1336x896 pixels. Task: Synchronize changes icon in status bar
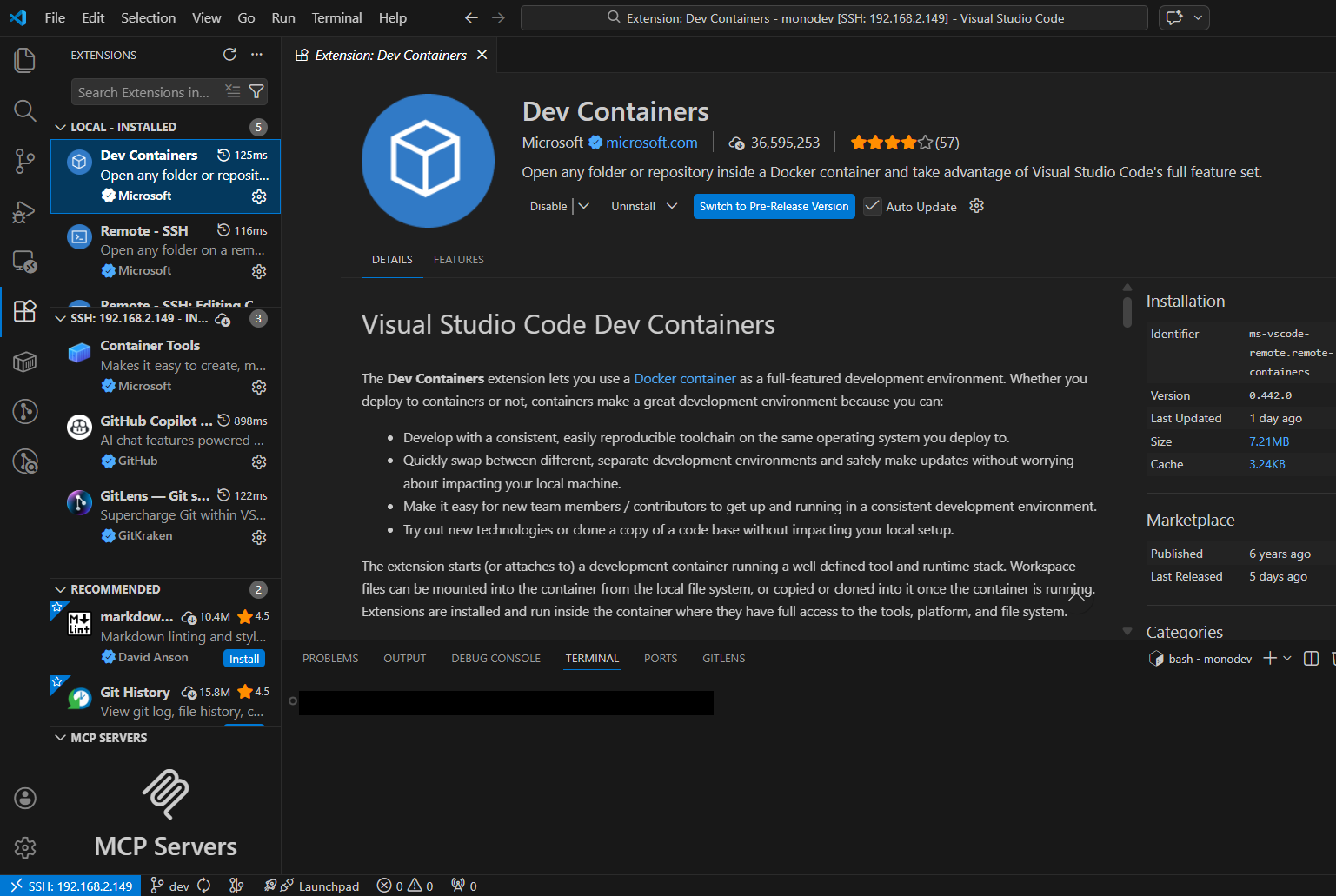point(204,886)
